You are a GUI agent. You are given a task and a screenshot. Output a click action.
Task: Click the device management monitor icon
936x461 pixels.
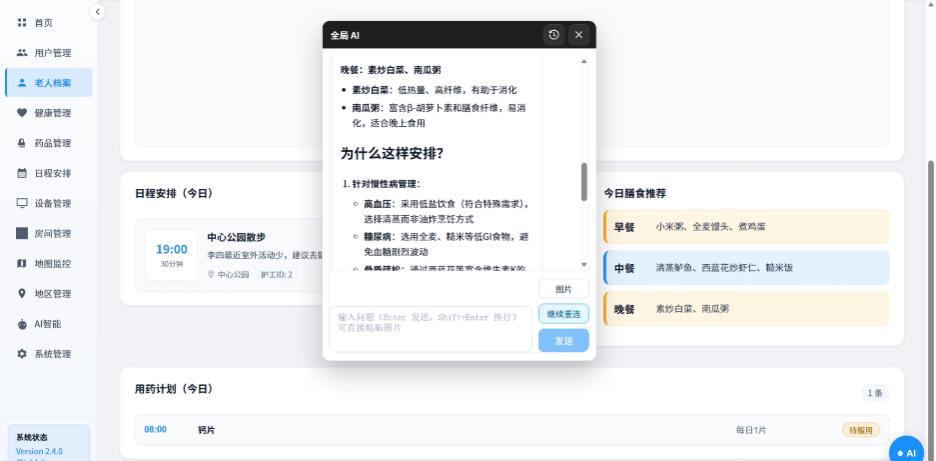coord(22,203)
